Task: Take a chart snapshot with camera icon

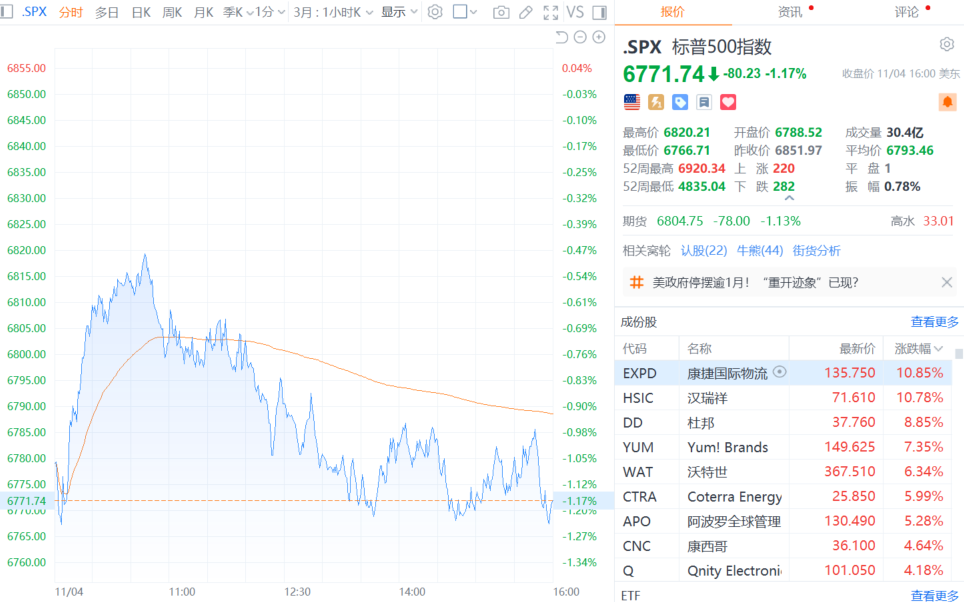Action: coord(501,12)
